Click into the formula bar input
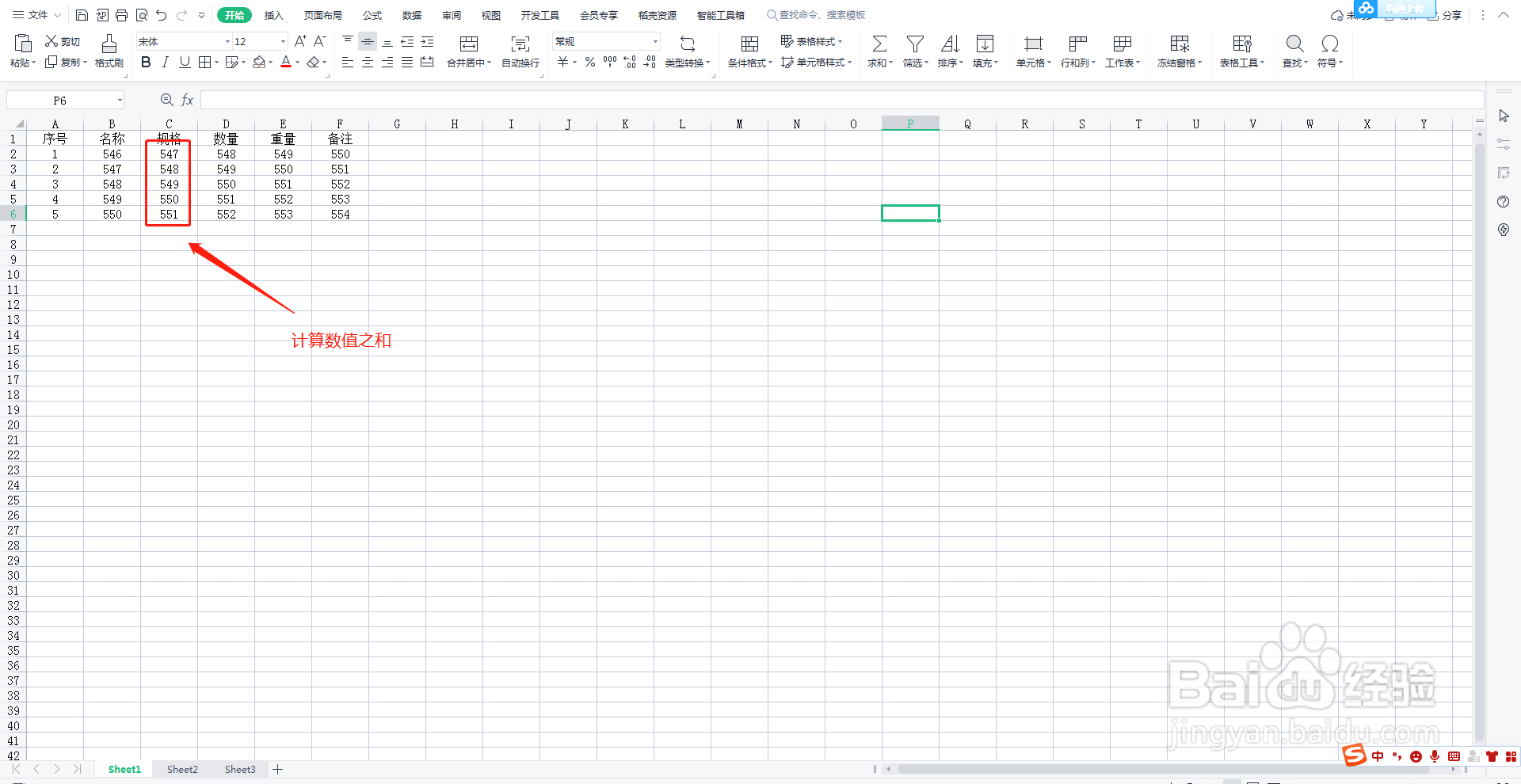Viewport: 1521px width, 784px height. pyautogui.click(x=841, y=100)
